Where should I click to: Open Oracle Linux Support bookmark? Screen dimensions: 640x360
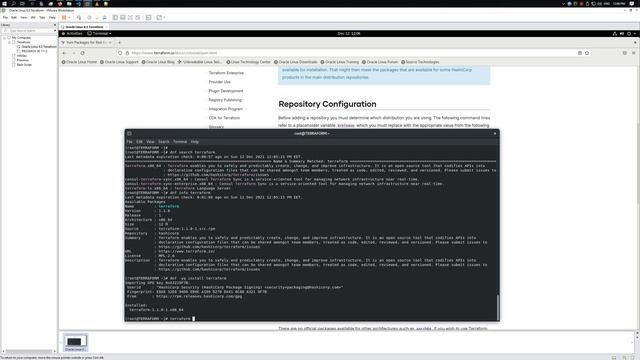119,62
